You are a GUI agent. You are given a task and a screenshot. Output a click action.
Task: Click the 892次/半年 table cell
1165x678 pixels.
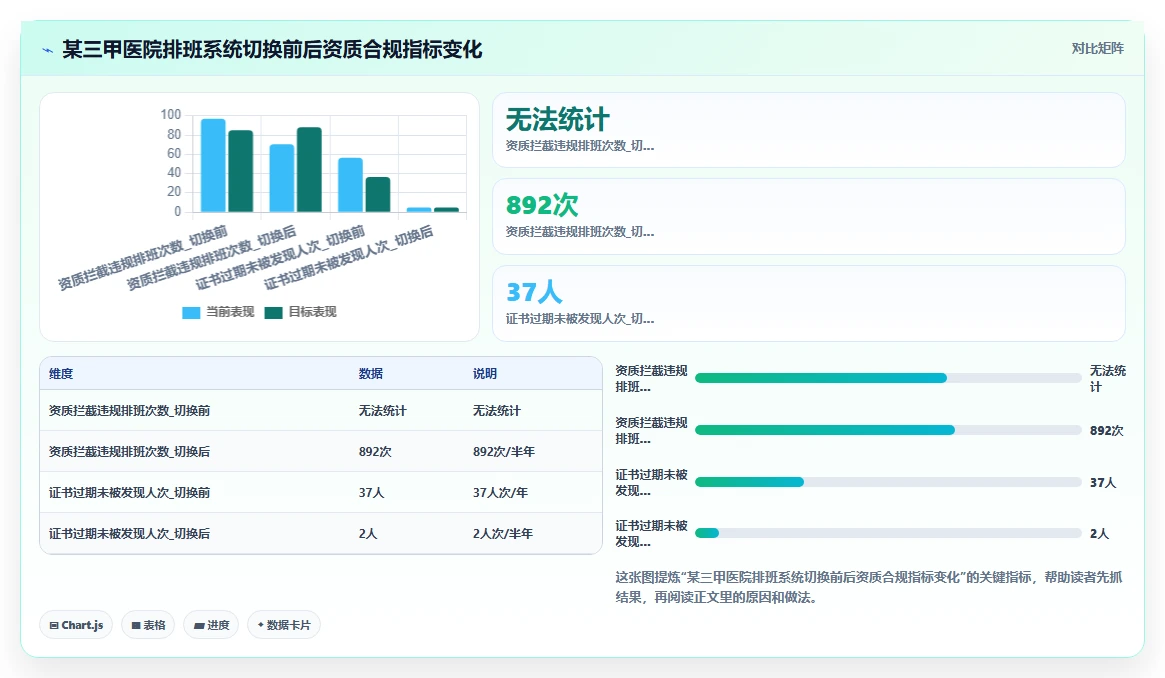[504, 452]
